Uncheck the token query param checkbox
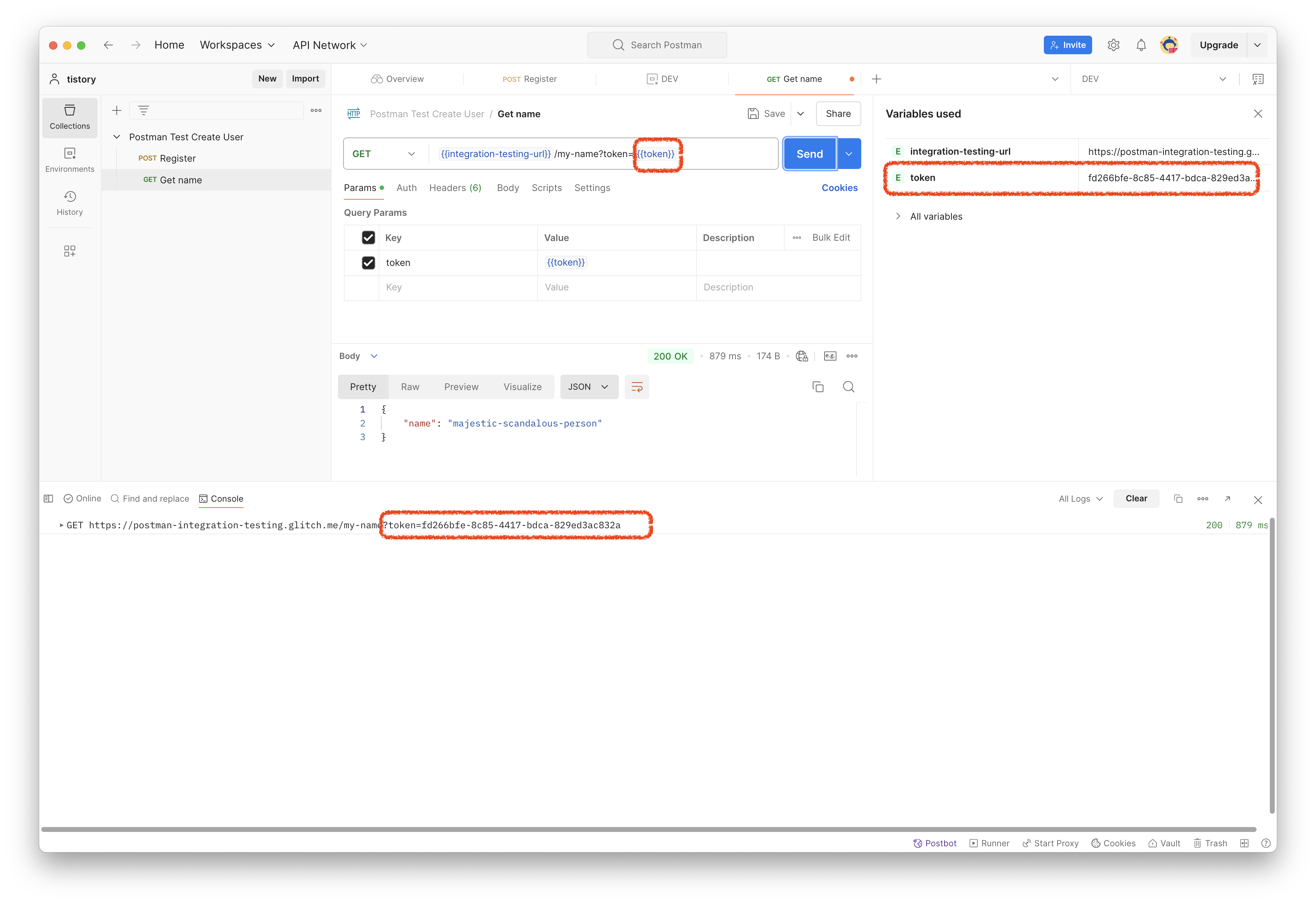 368,263
